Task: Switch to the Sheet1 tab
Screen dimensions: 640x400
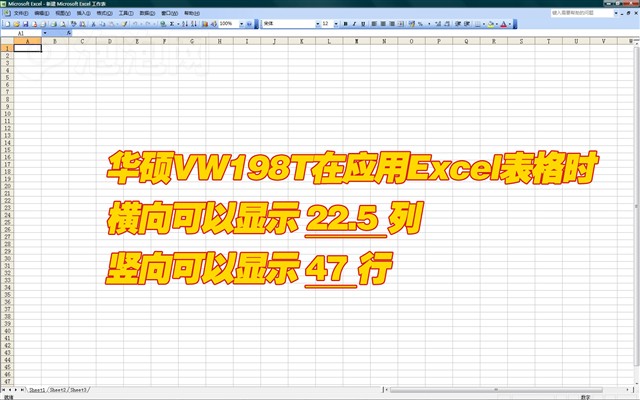Action: tap(37, 390)
